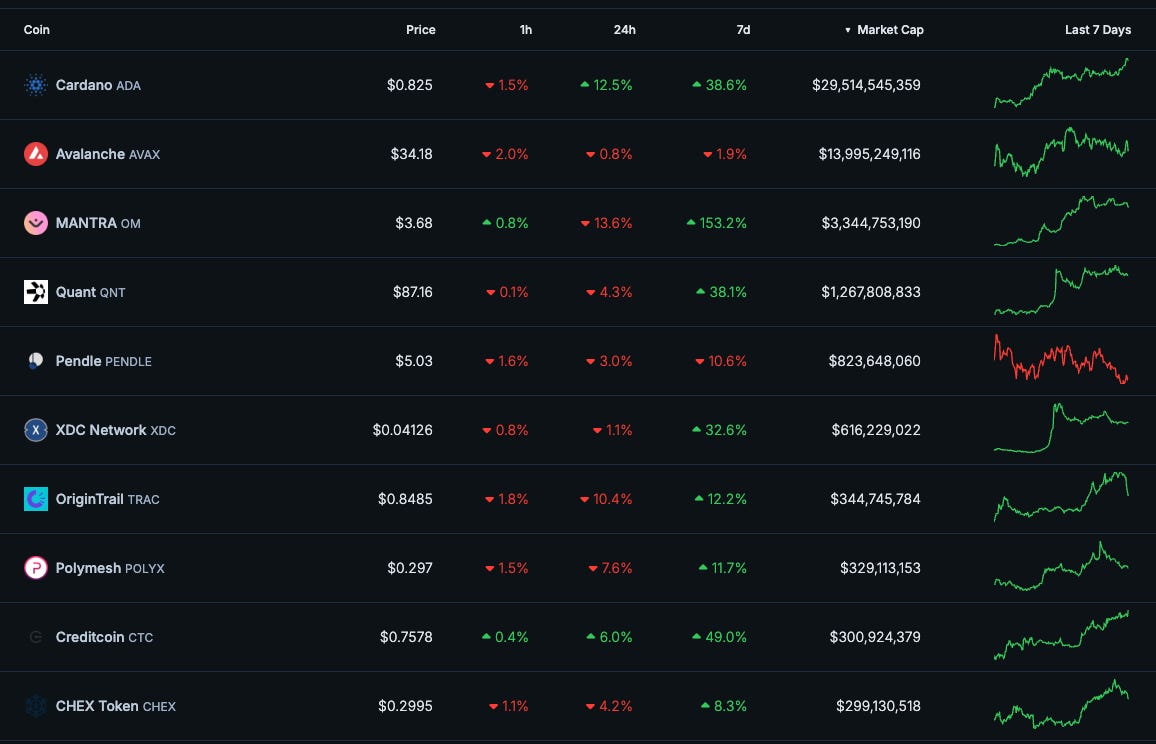Click Cardano market cap $29,514,545,359
The image size is (1156, 744).
(866, 85)
